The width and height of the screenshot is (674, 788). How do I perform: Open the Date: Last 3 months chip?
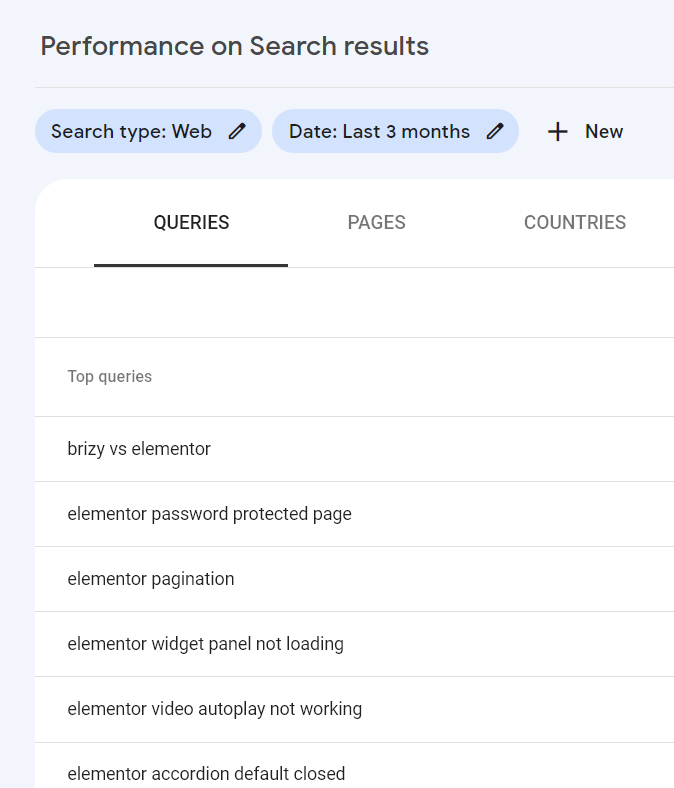396,131
